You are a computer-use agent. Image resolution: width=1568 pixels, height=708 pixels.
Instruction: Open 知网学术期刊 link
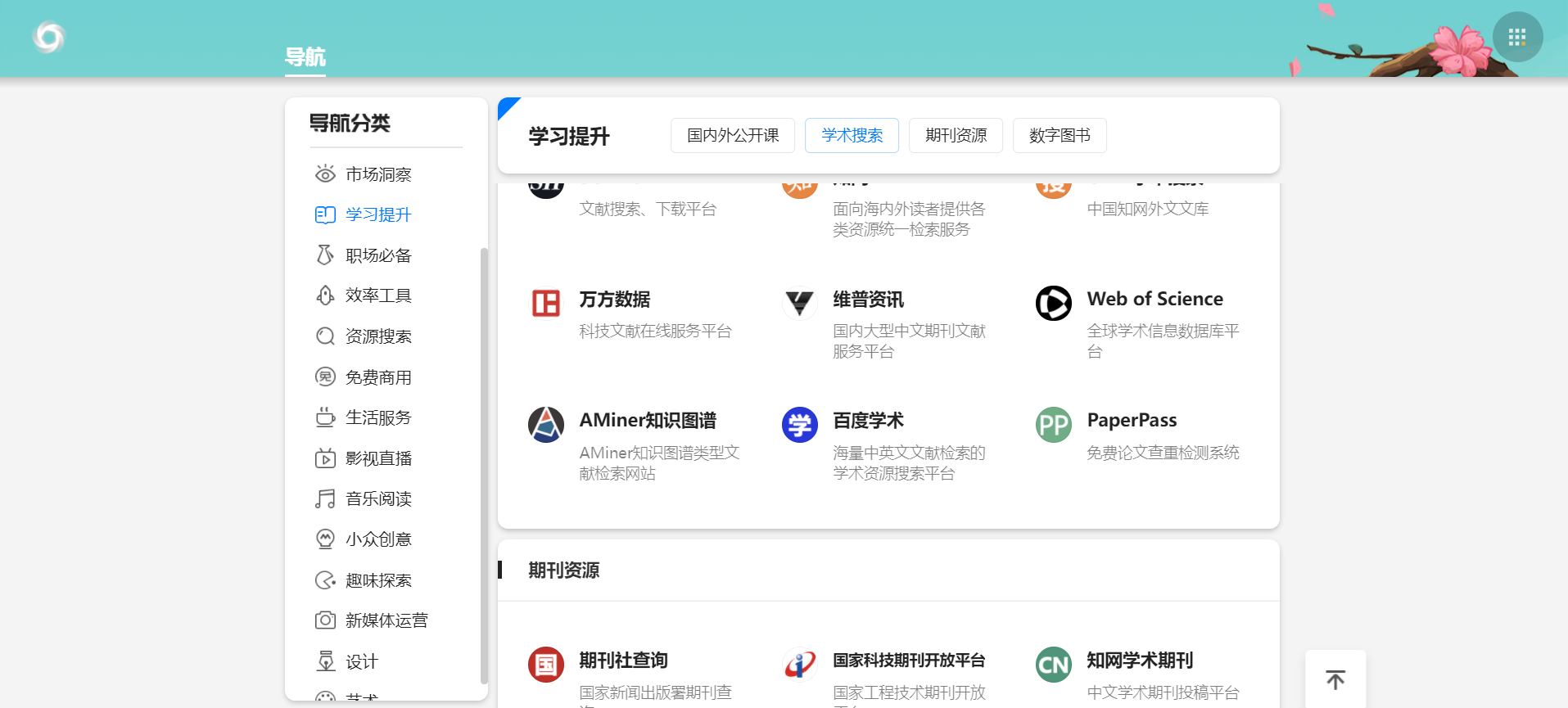[x=1140, y=661]
